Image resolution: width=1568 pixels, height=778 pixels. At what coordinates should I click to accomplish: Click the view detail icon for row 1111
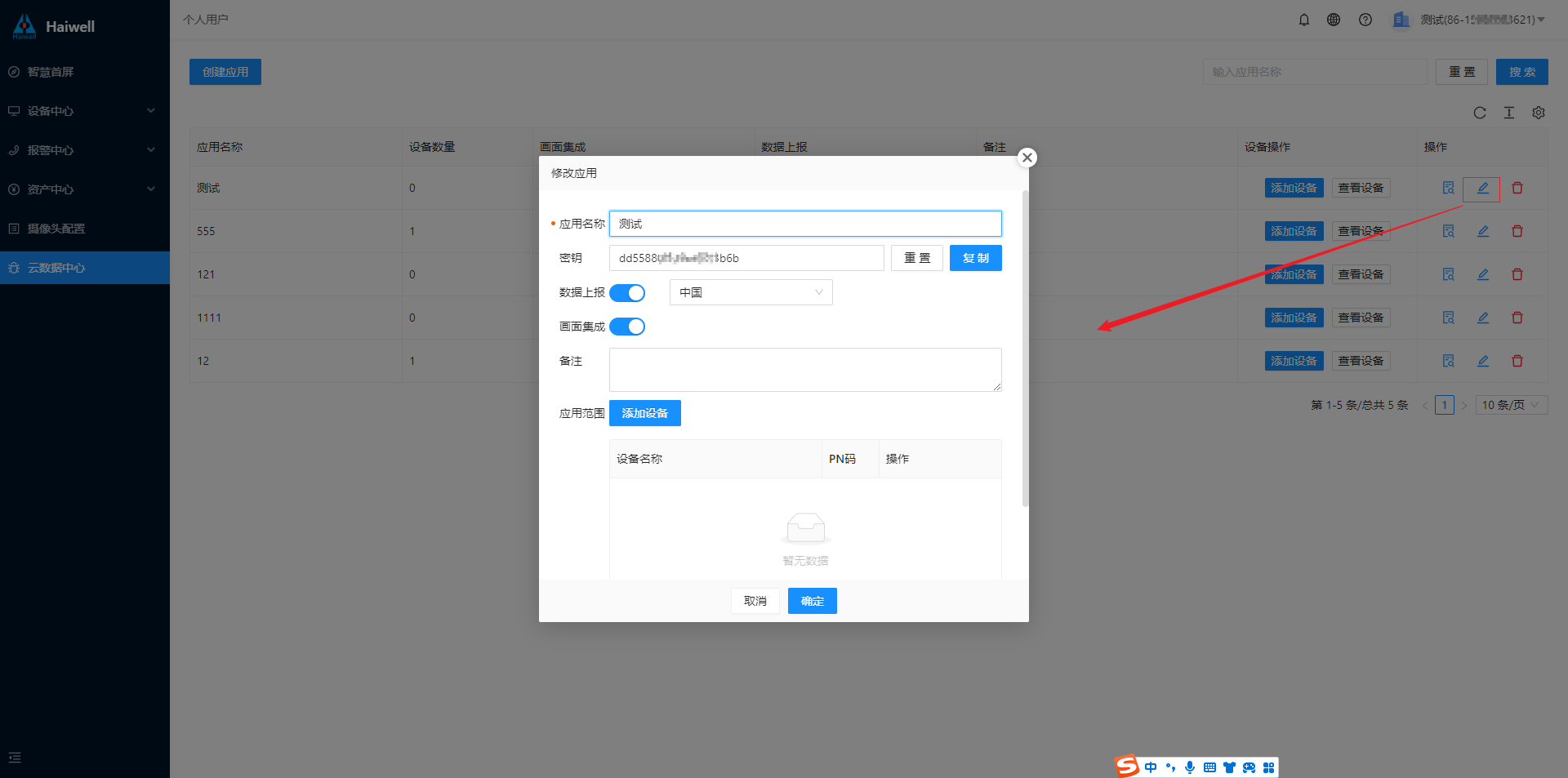point(1449,318)
